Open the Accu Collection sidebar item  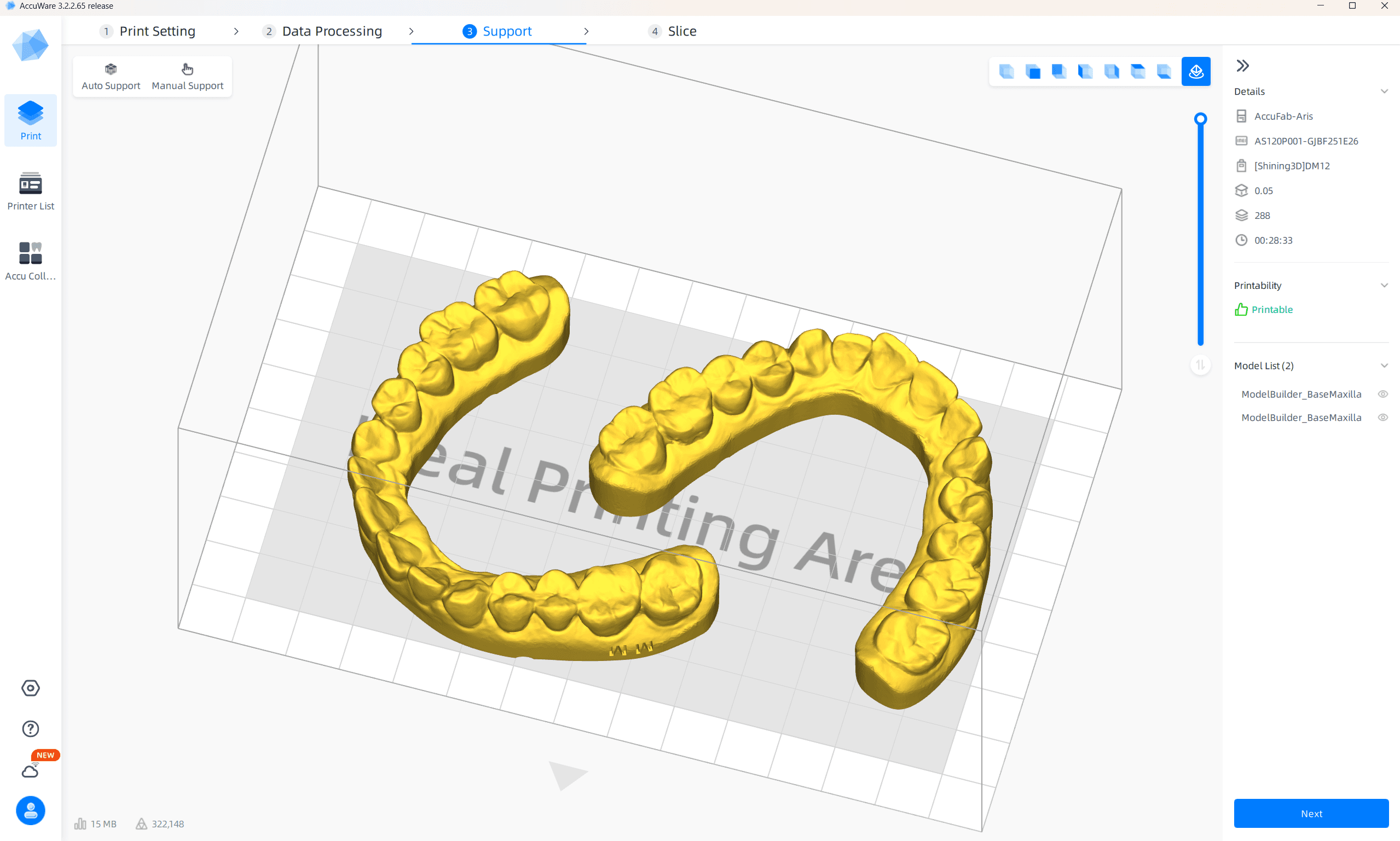pos(31,260)
